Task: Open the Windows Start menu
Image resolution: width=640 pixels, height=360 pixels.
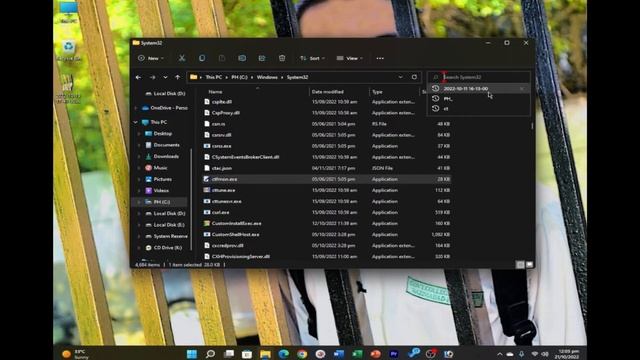Action: [x=191, y=354]
